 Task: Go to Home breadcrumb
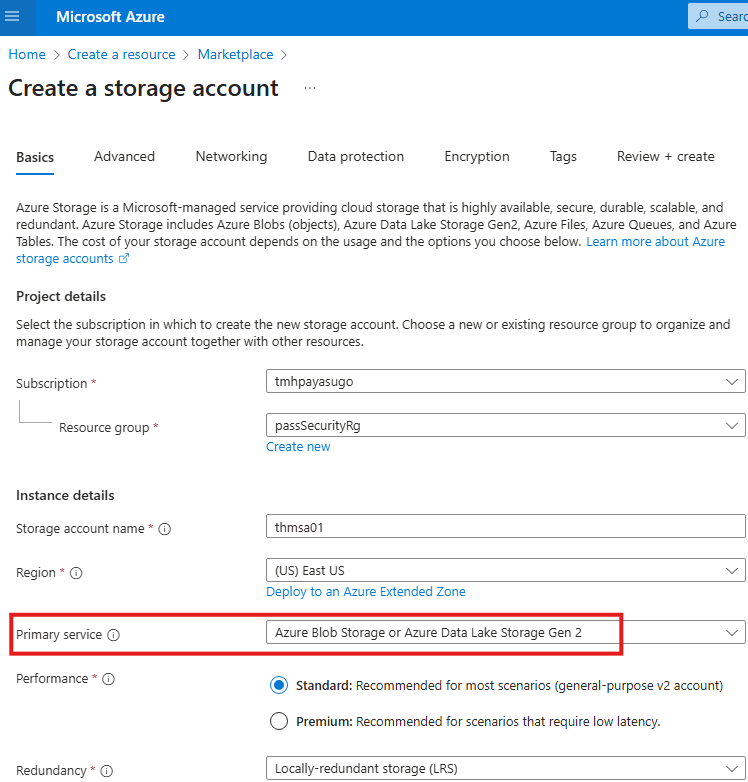(27, 54)
